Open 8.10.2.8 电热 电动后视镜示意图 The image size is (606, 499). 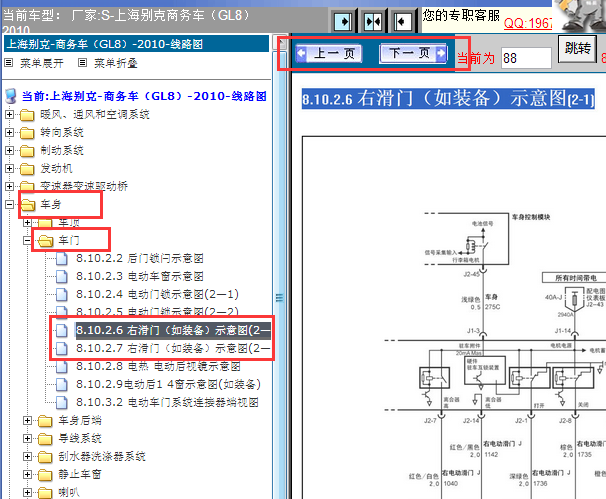coord(158,366)
